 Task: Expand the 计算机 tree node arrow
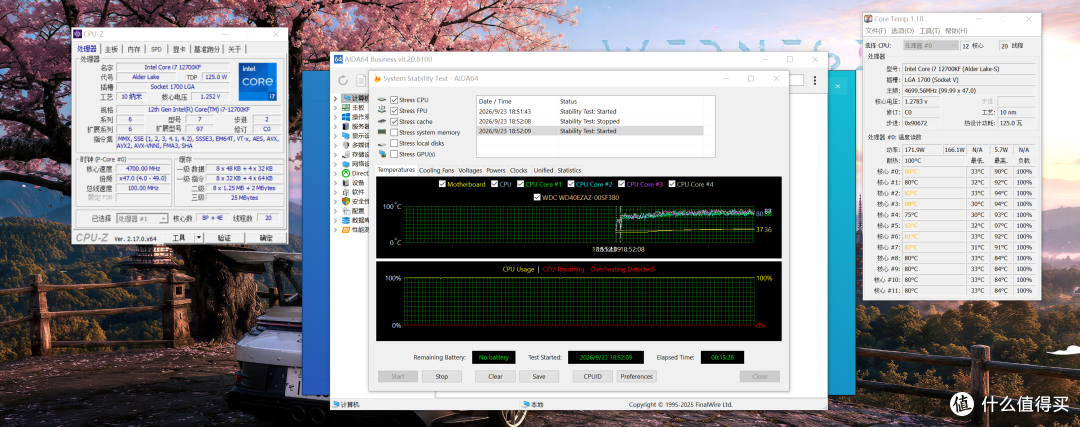point(335,98)
